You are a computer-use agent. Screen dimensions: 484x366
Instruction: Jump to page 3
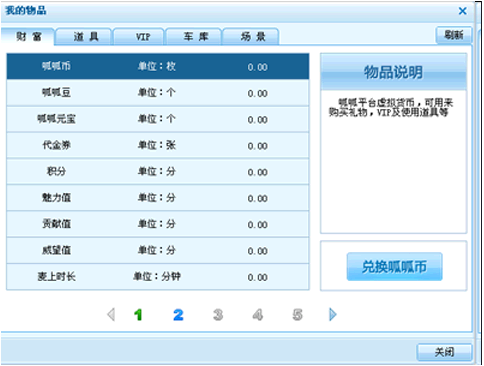pos(218,315)
